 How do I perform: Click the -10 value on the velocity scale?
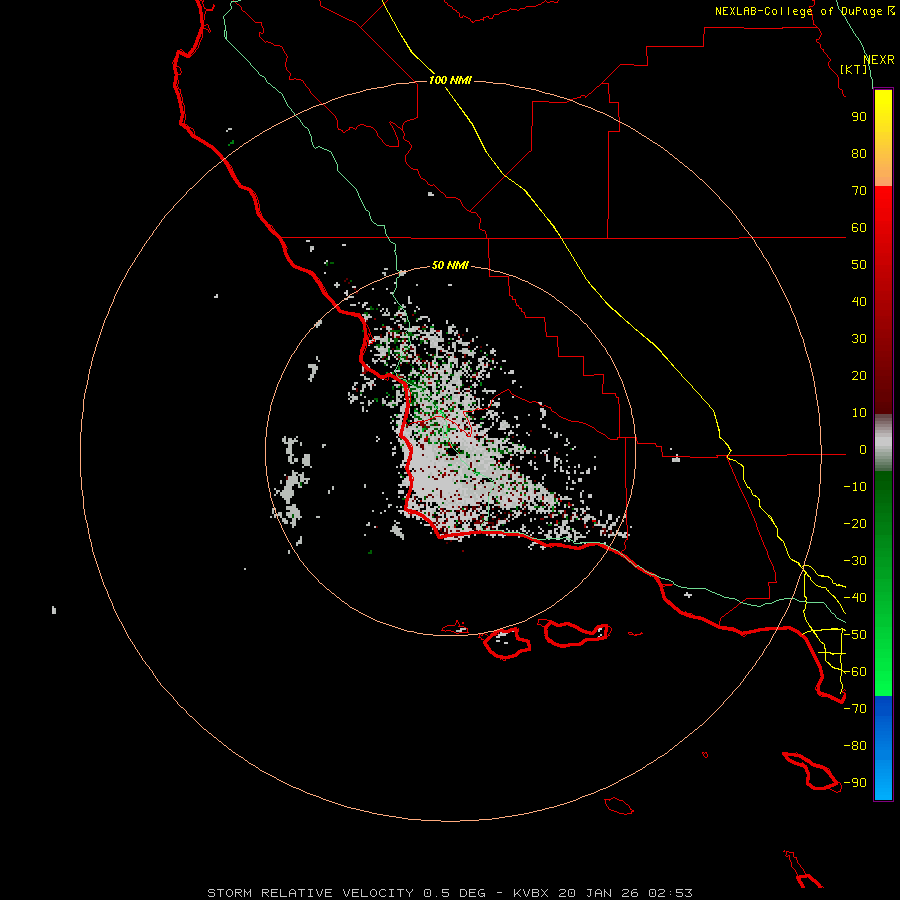855,487
